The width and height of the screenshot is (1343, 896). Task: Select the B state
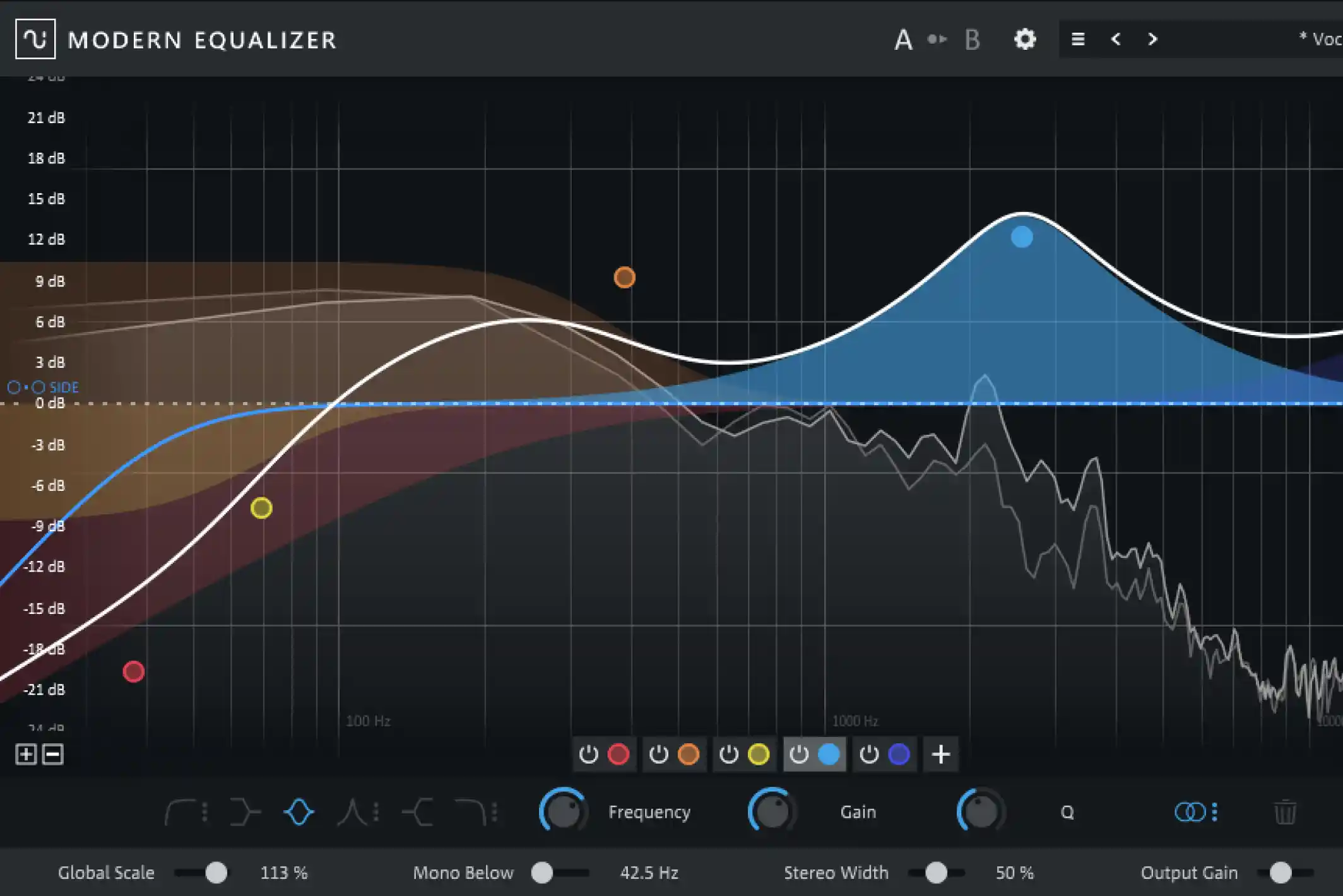pyautogui.click(x=973, y=40)
